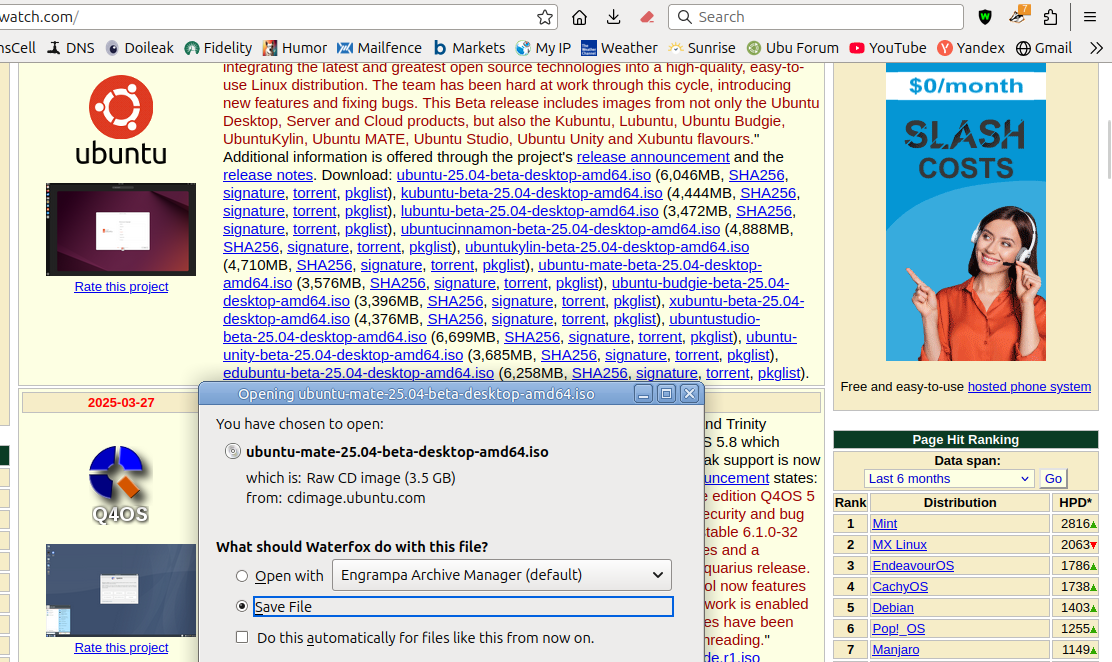Open the hosted phone system ad link
The height and width of the screenshot is (662, 1112).
1029,387
